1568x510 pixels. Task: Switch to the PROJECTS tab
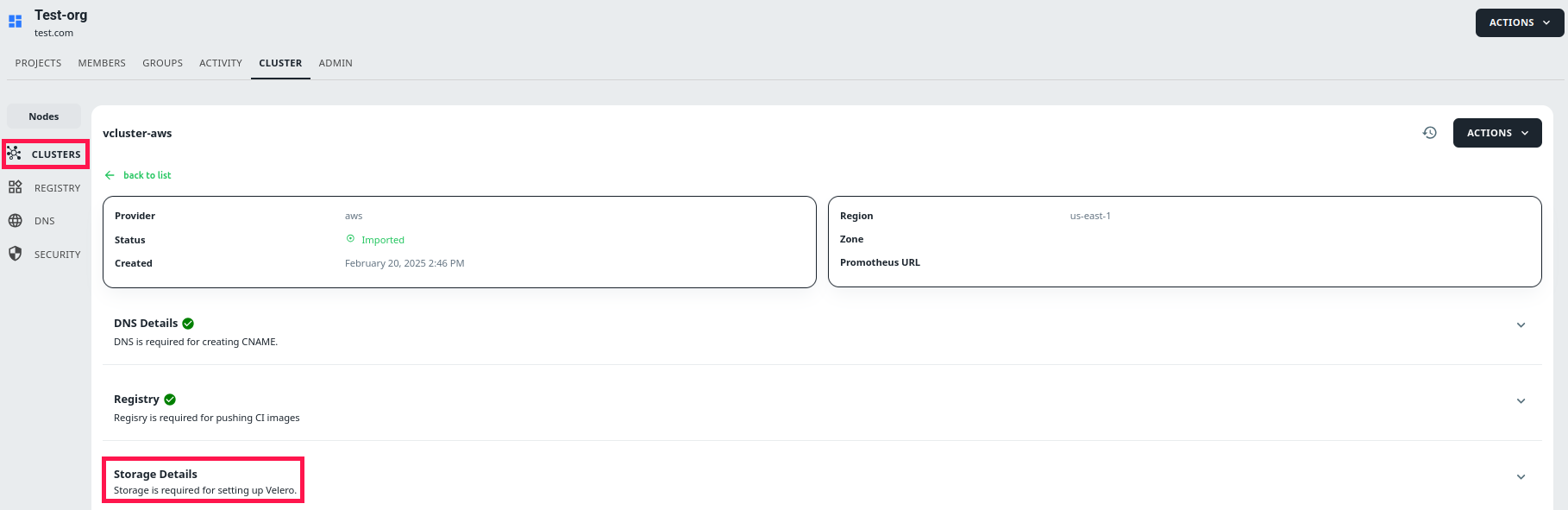(x=38, y=63)
